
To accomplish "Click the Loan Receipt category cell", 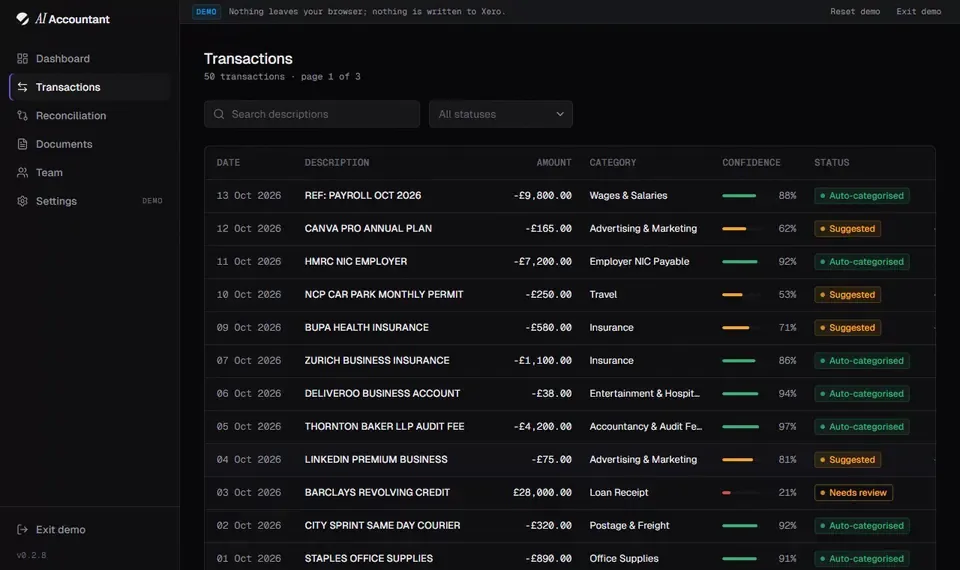I will (618, 492).
